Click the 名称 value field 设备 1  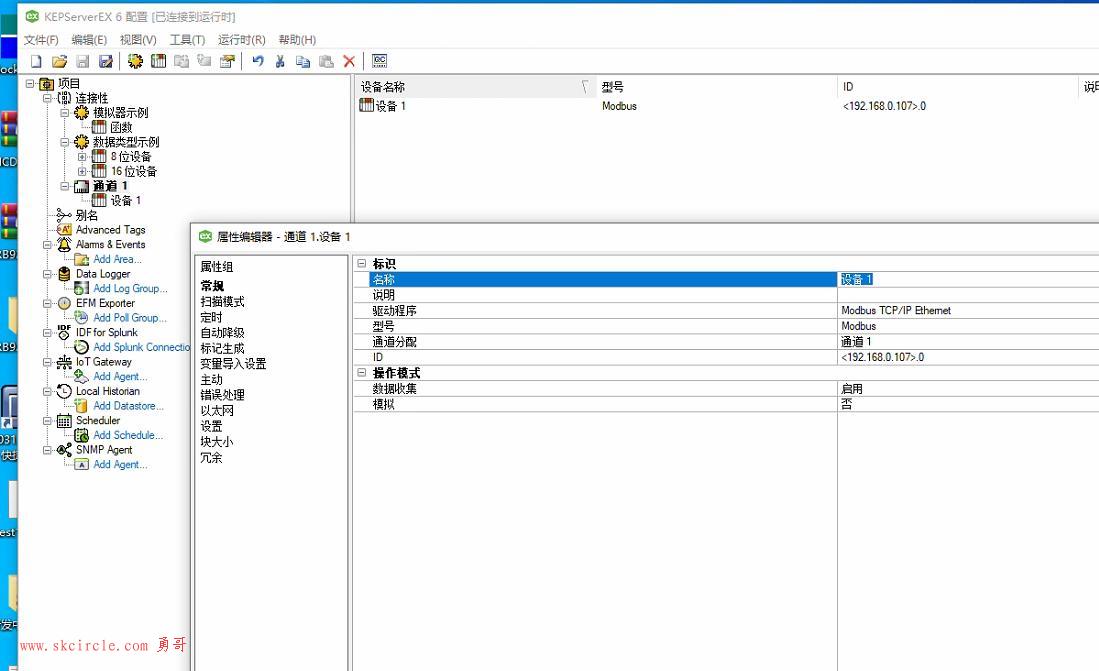(x=968, y=279)
